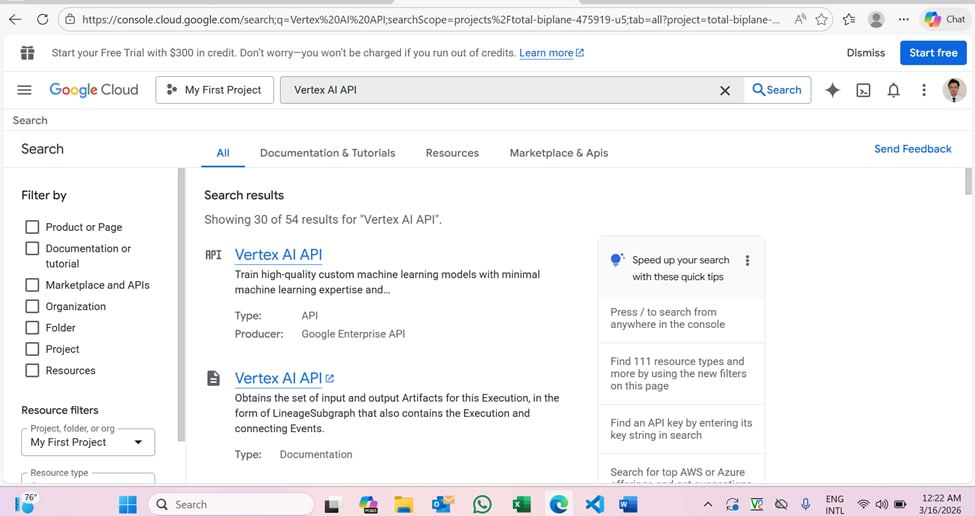Follow the Learn more link
Image resolution: width=975 pixels, height=516 pixels.
552,53
